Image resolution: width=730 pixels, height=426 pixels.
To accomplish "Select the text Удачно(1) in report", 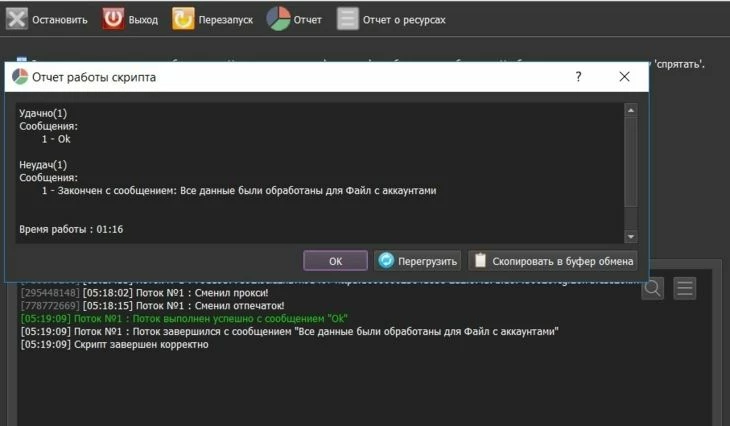I will pyautogui.click(x=43, y=113).
